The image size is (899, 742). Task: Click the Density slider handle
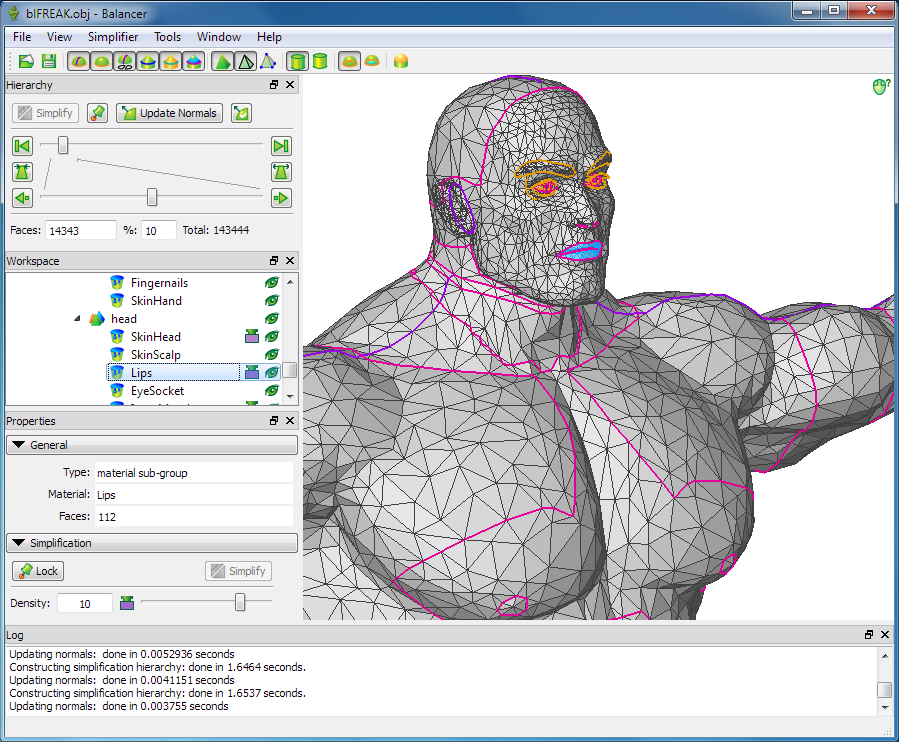pyautogui.click(x=240, y=602)
